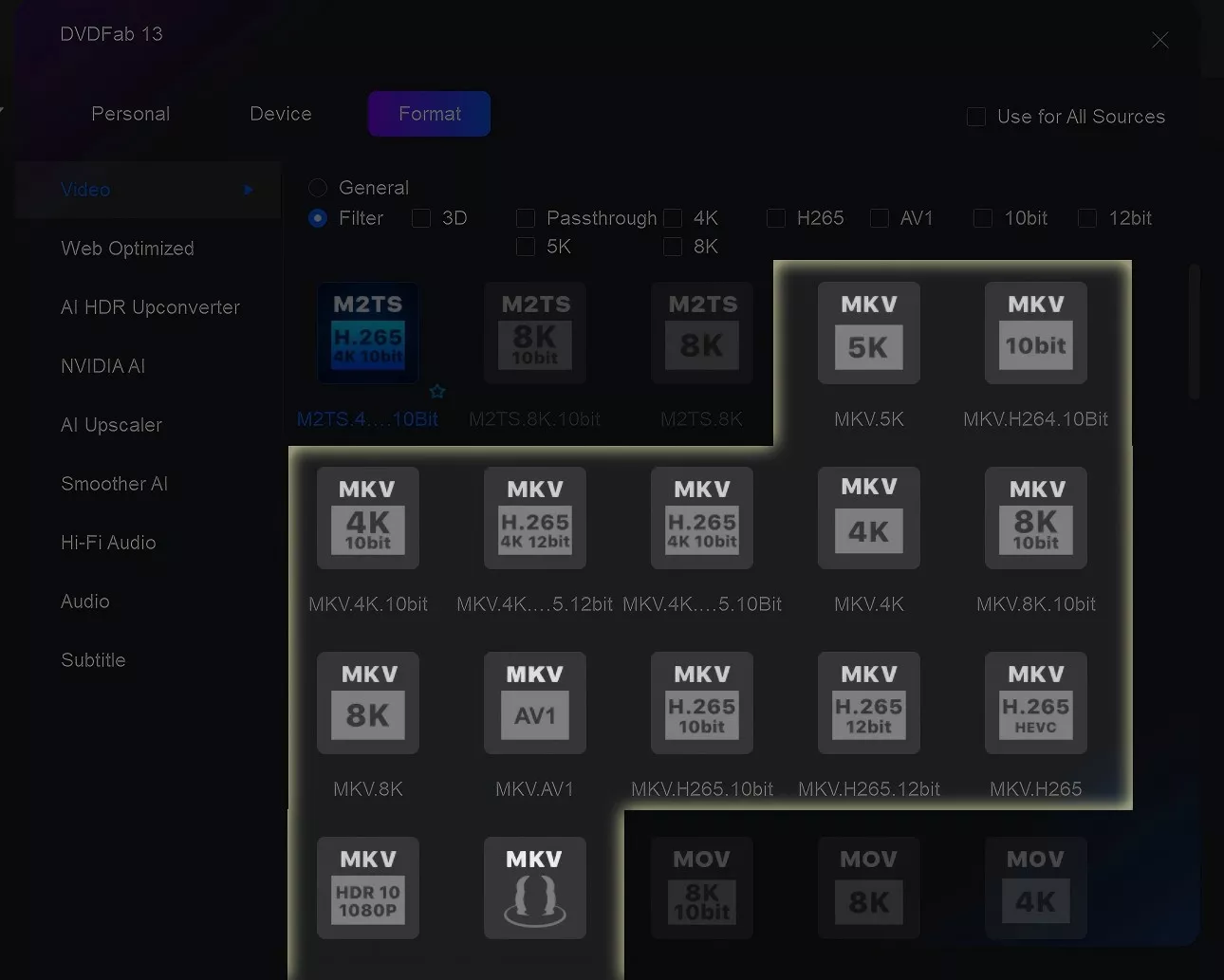Switch to the Device tab
This screenshot has height=980, width=1224.
click(x=280, y=114)
